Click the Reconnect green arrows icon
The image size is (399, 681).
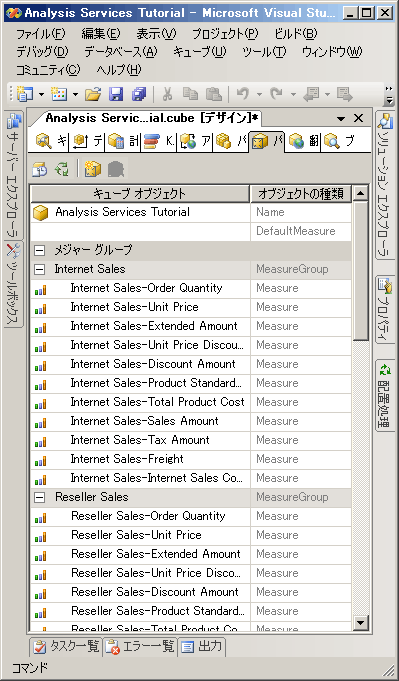62,169
